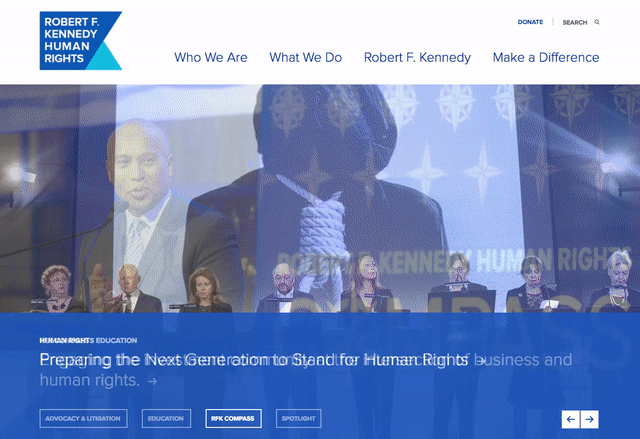640x439 pixels.
Task: Open the Make a Difference menu
Action: click(x=546, y=58)
